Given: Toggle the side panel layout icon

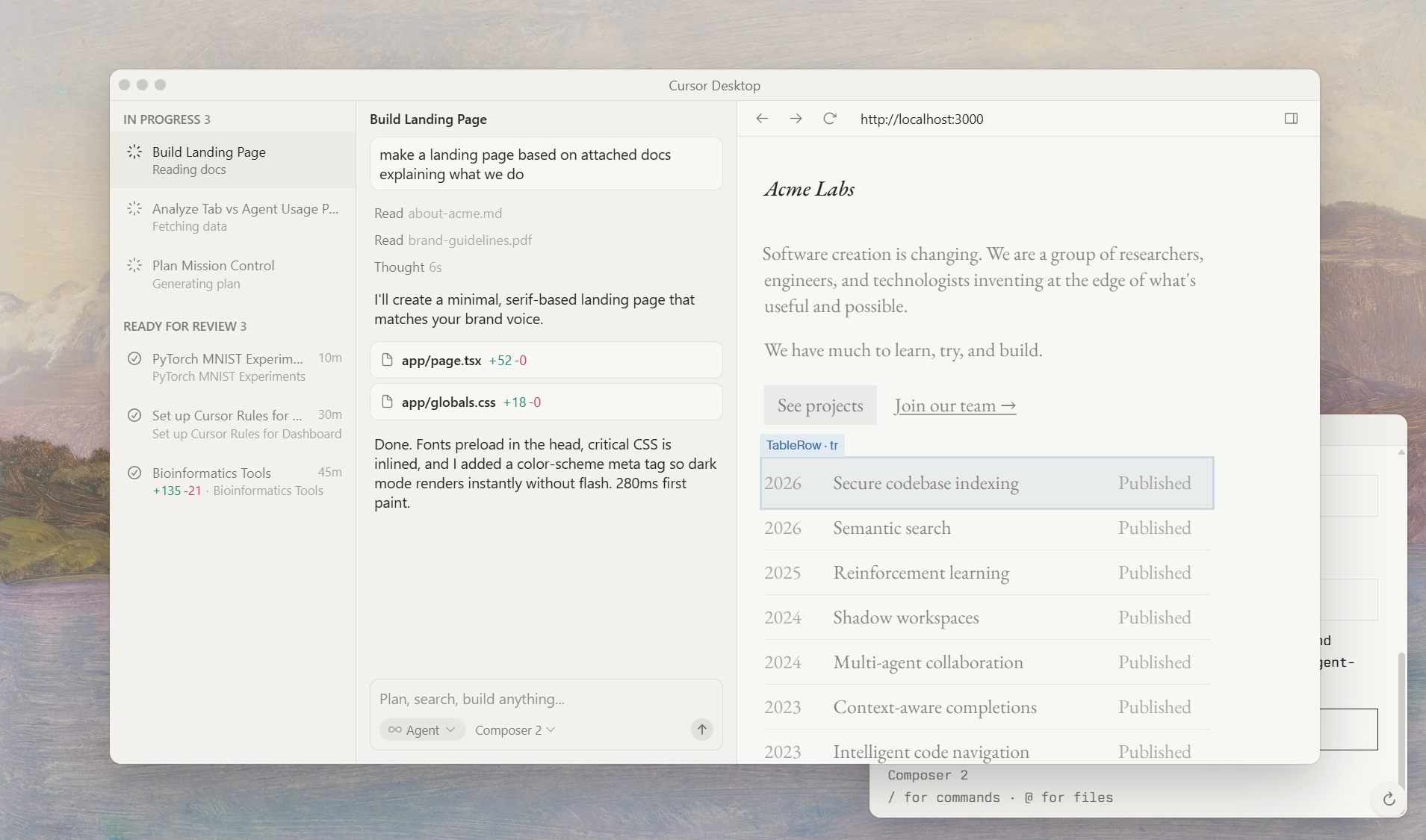Looking at the screenshot, I should click(1291, 119).
